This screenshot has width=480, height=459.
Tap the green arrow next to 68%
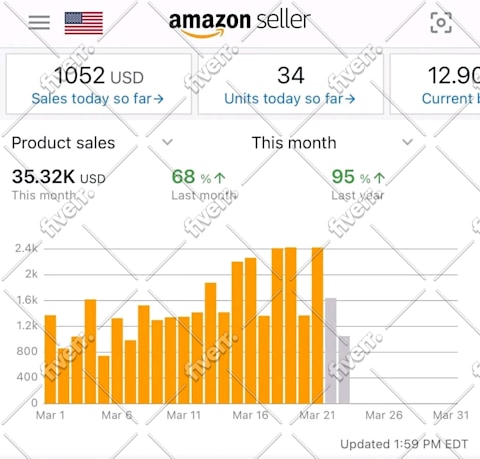pyautogui.click(x=220, y=178)
